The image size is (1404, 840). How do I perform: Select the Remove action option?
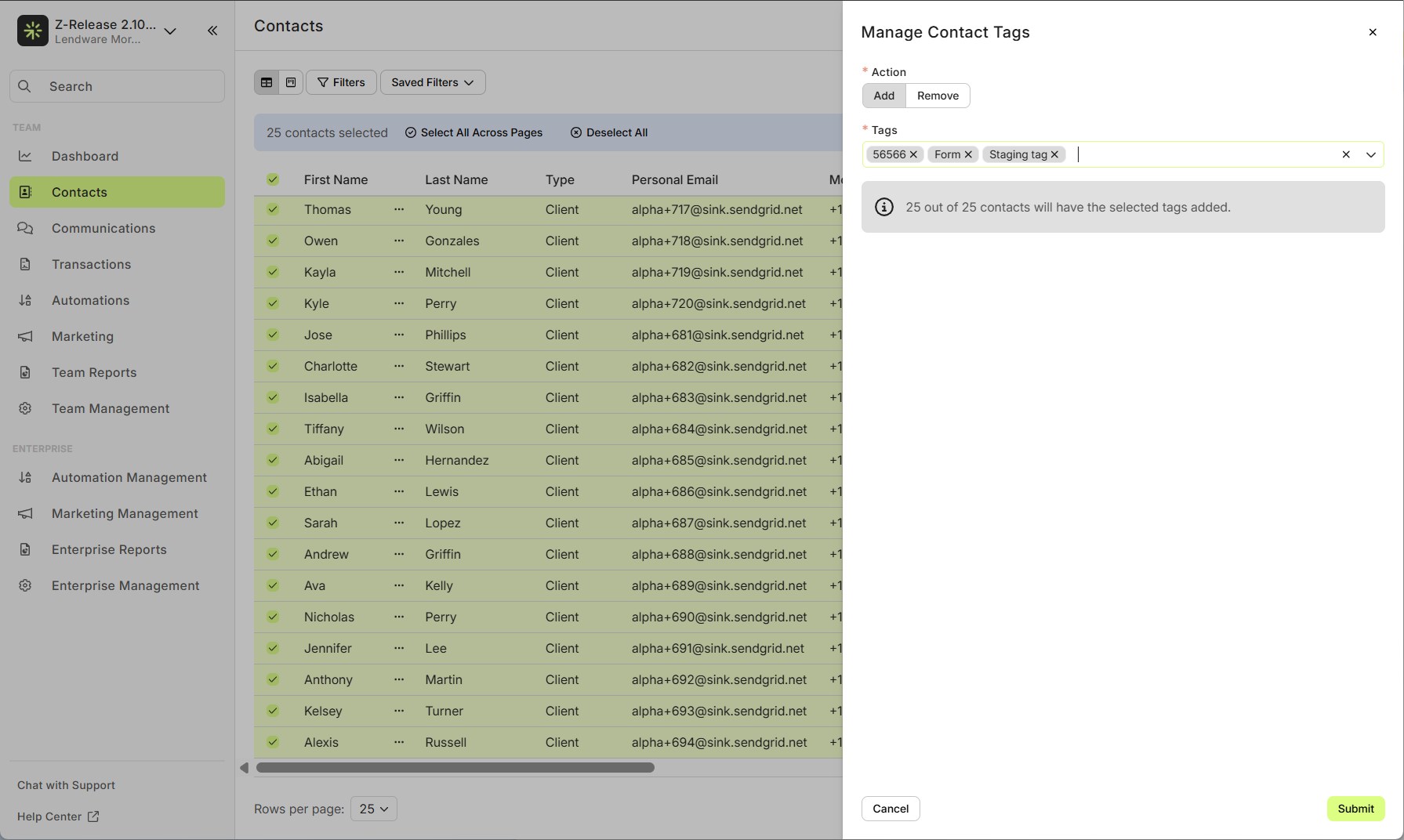(938, 96)
